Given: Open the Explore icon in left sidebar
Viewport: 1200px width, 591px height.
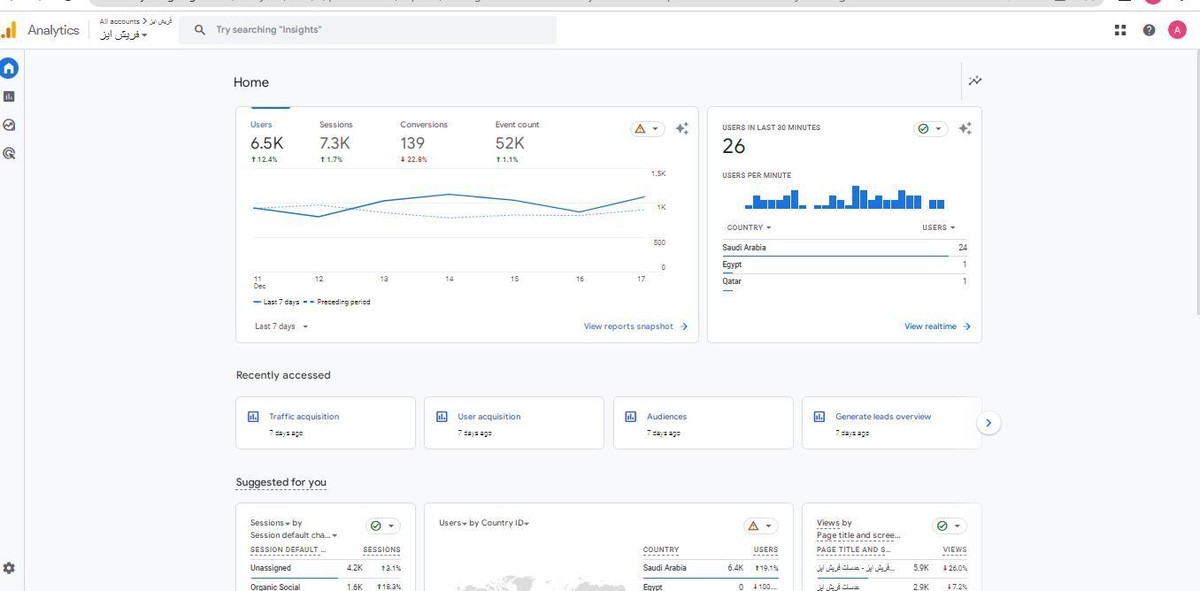Looking at the screenshot, I should (9, 125).
